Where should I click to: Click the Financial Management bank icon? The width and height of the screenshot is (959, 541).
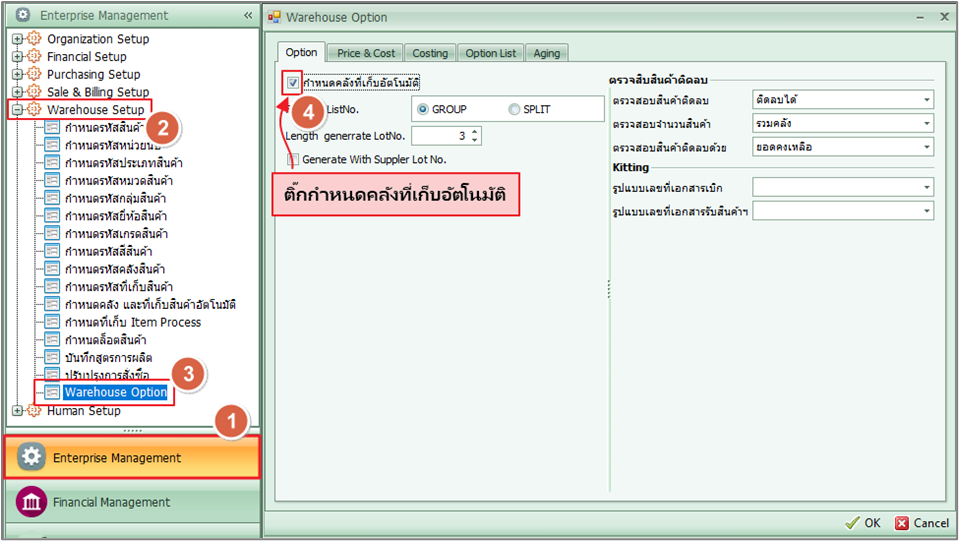click(x=32, y=502)
